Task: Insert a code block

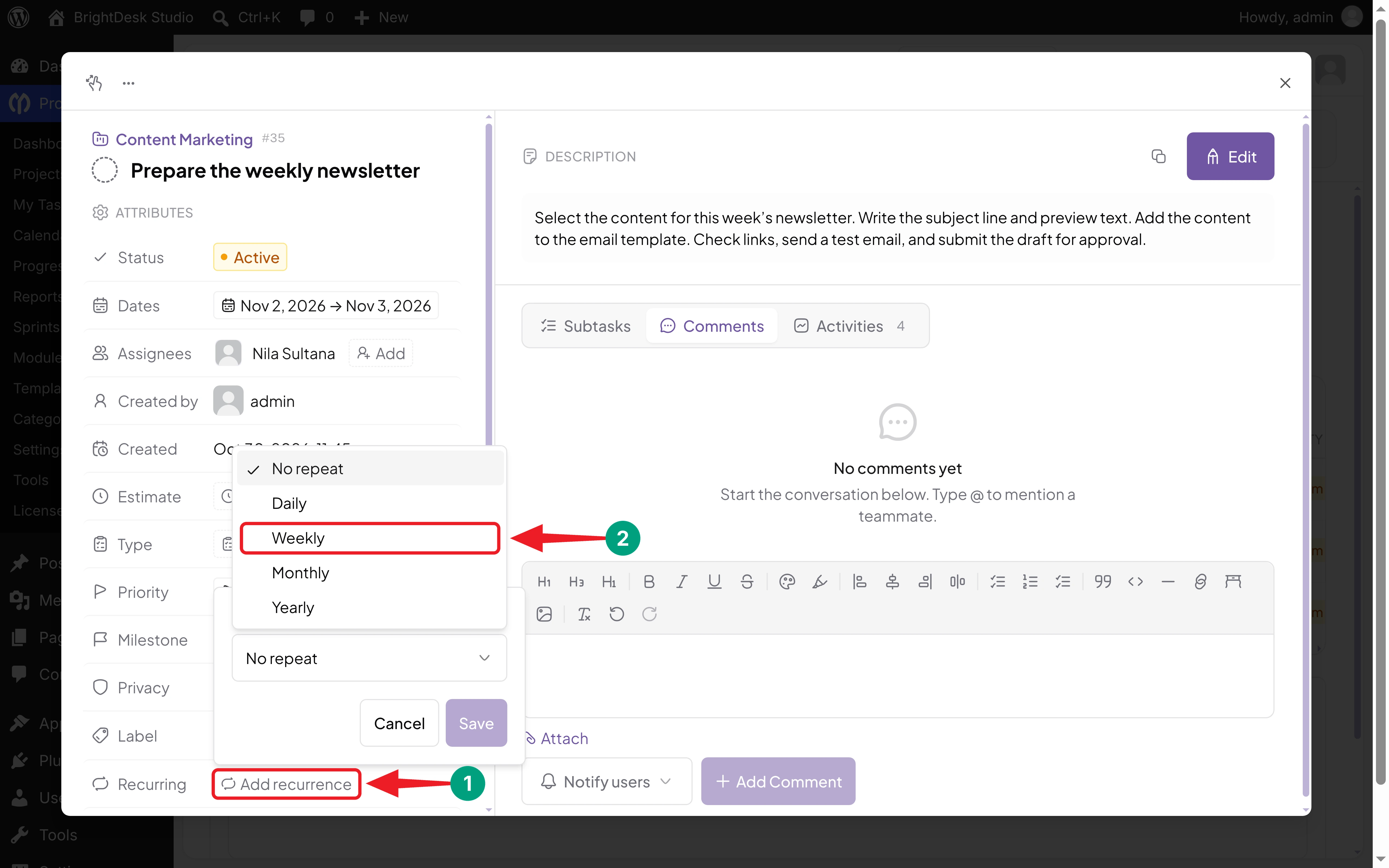Action: pos(1135,582)
